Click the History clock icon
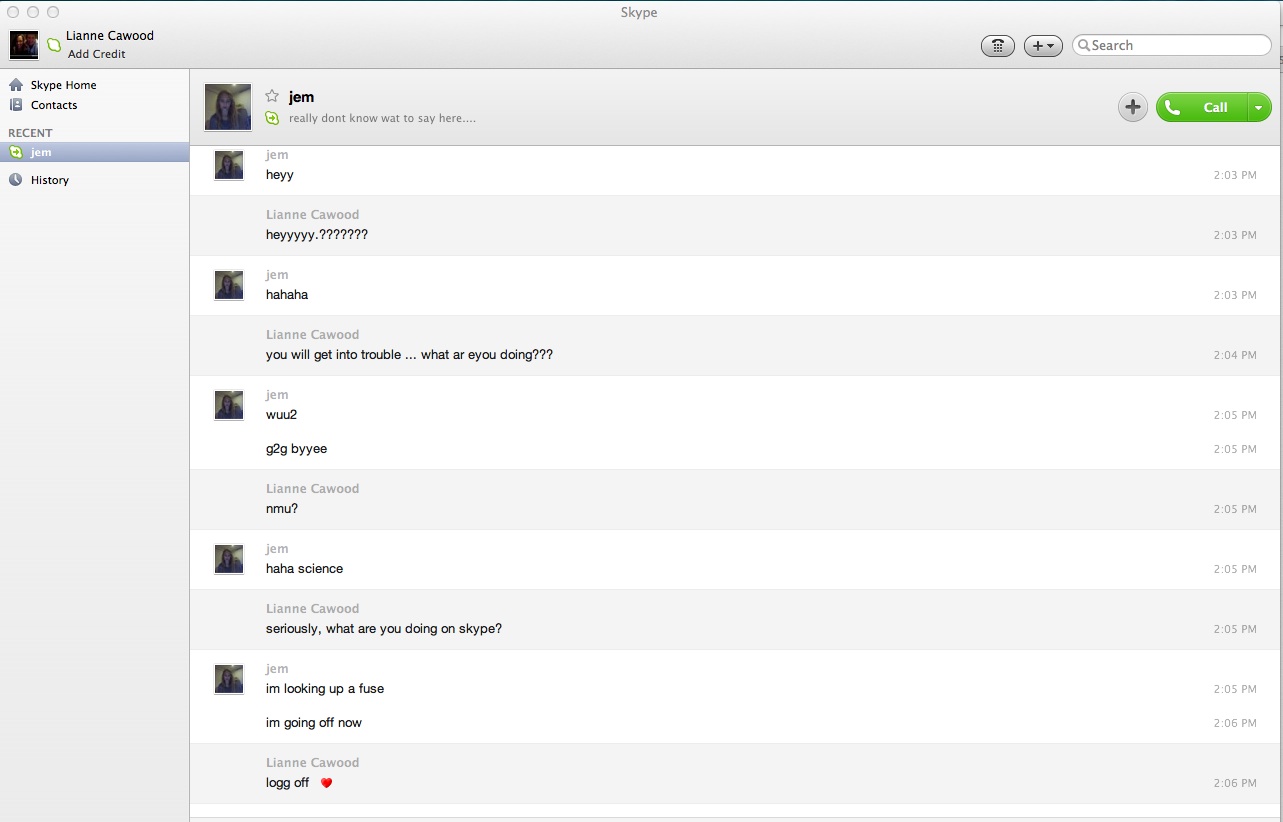This screenshot has width=1283, height=822. pyautogui.click(x=16, y=180)
